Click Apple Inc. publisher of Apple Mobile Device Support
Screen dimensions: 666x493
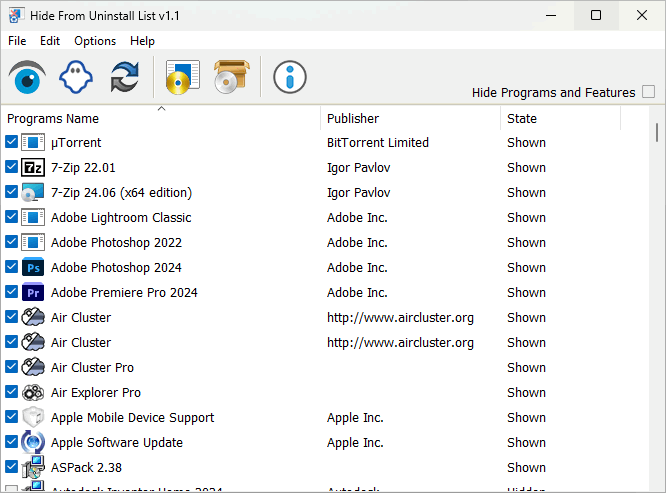coord(355,417)
